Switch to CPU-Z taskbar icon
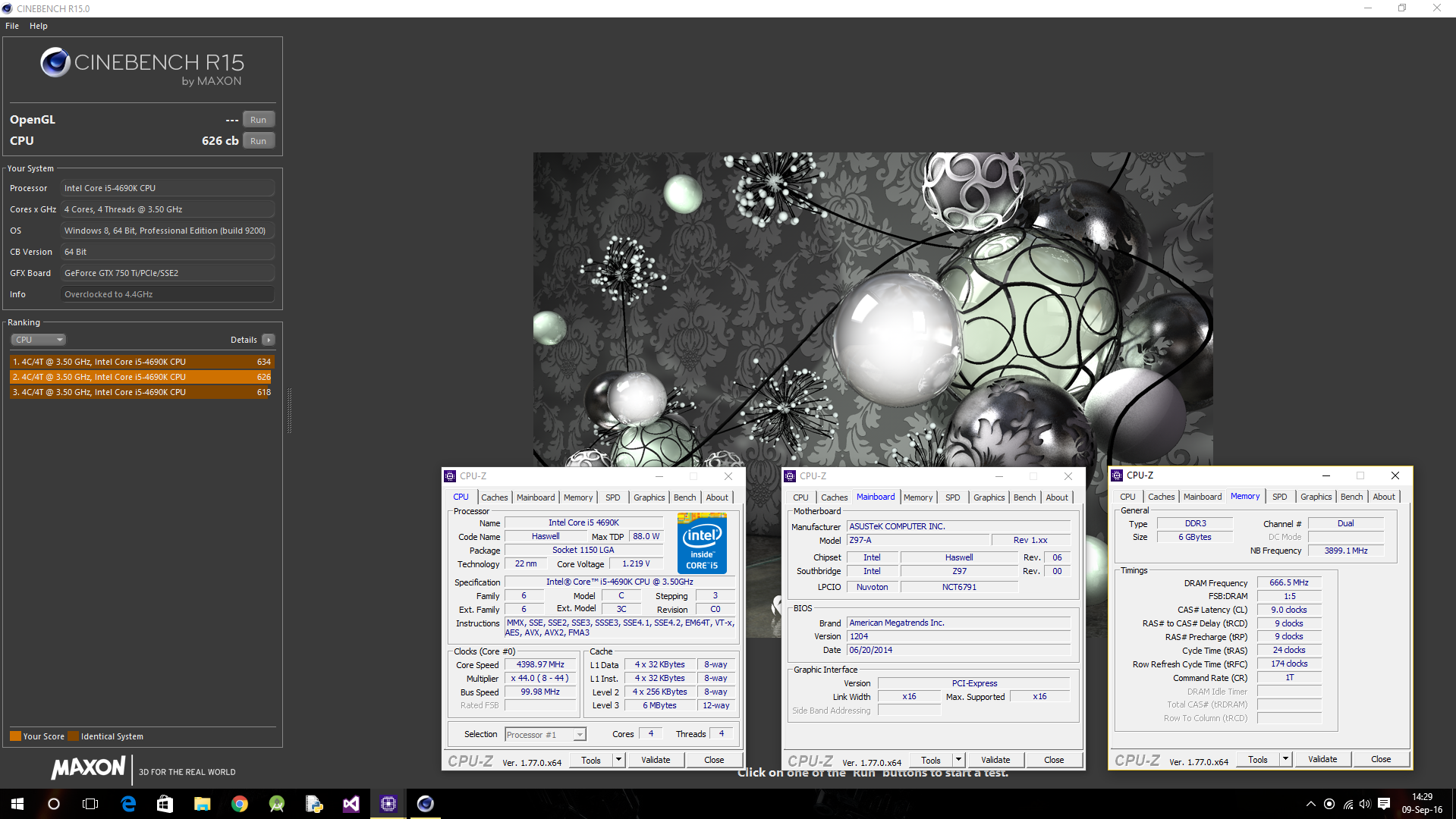The width and height of the screenshot is (1456, 819). click(388, 804)
